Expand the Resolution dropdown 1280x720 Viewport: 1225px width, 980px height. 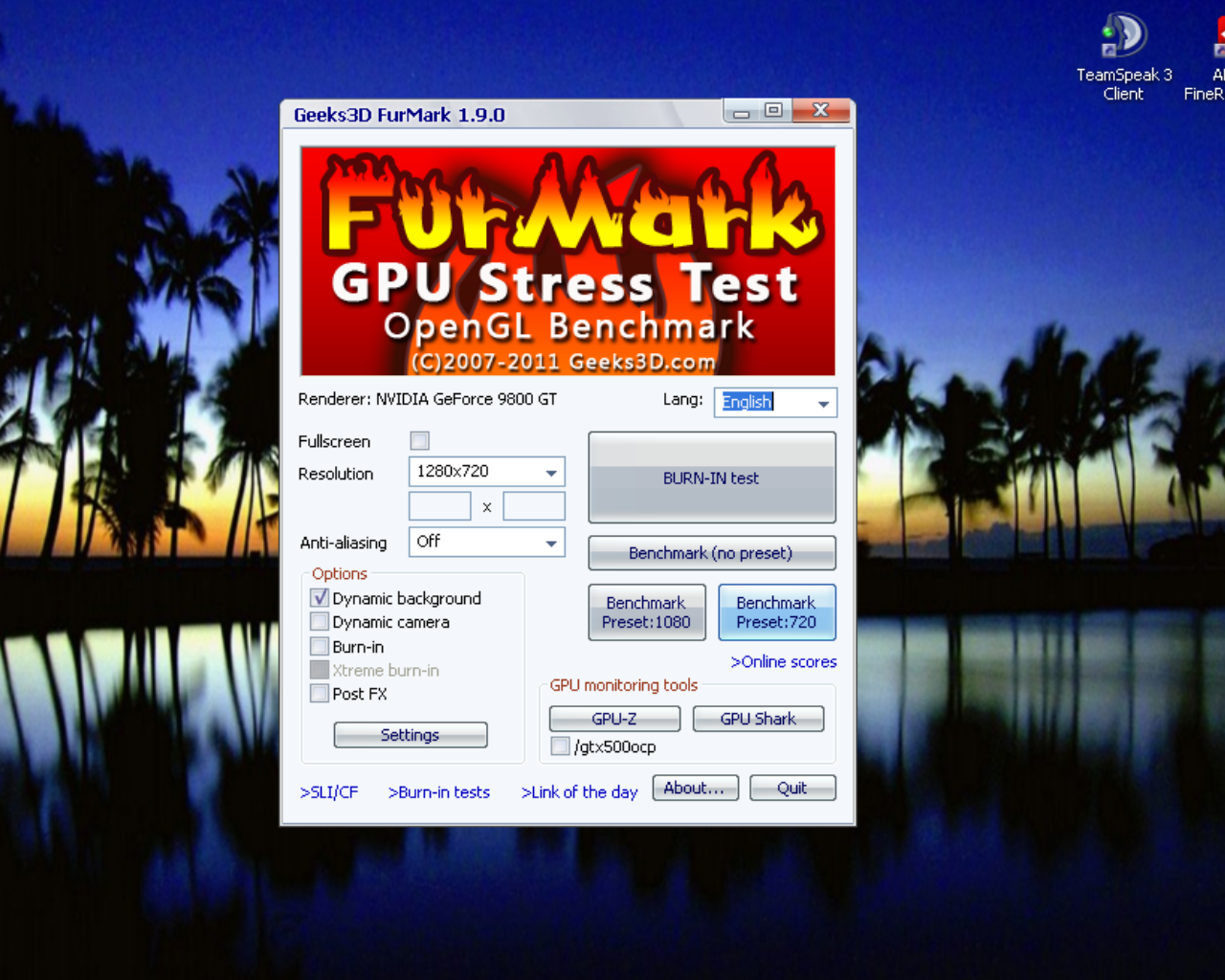pos(486,472)
